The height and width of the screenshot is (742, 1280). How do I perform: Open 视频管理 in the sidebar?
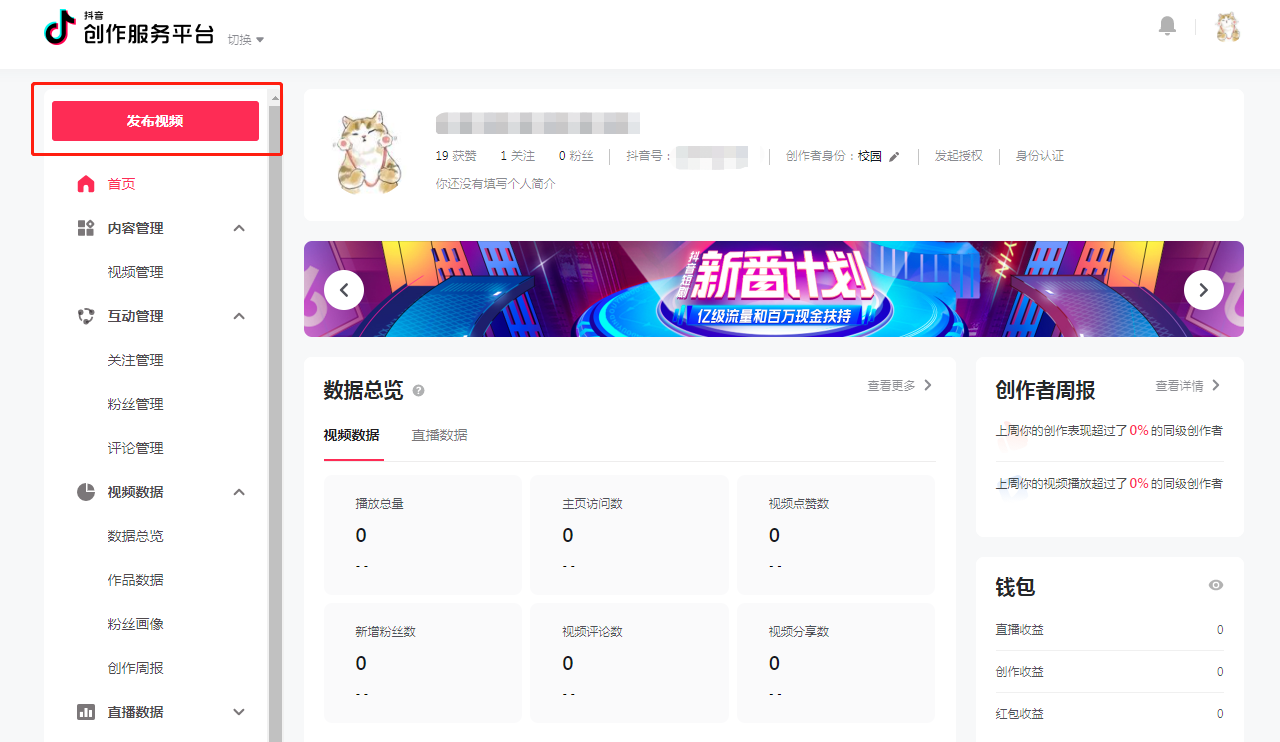pos(135,272)
